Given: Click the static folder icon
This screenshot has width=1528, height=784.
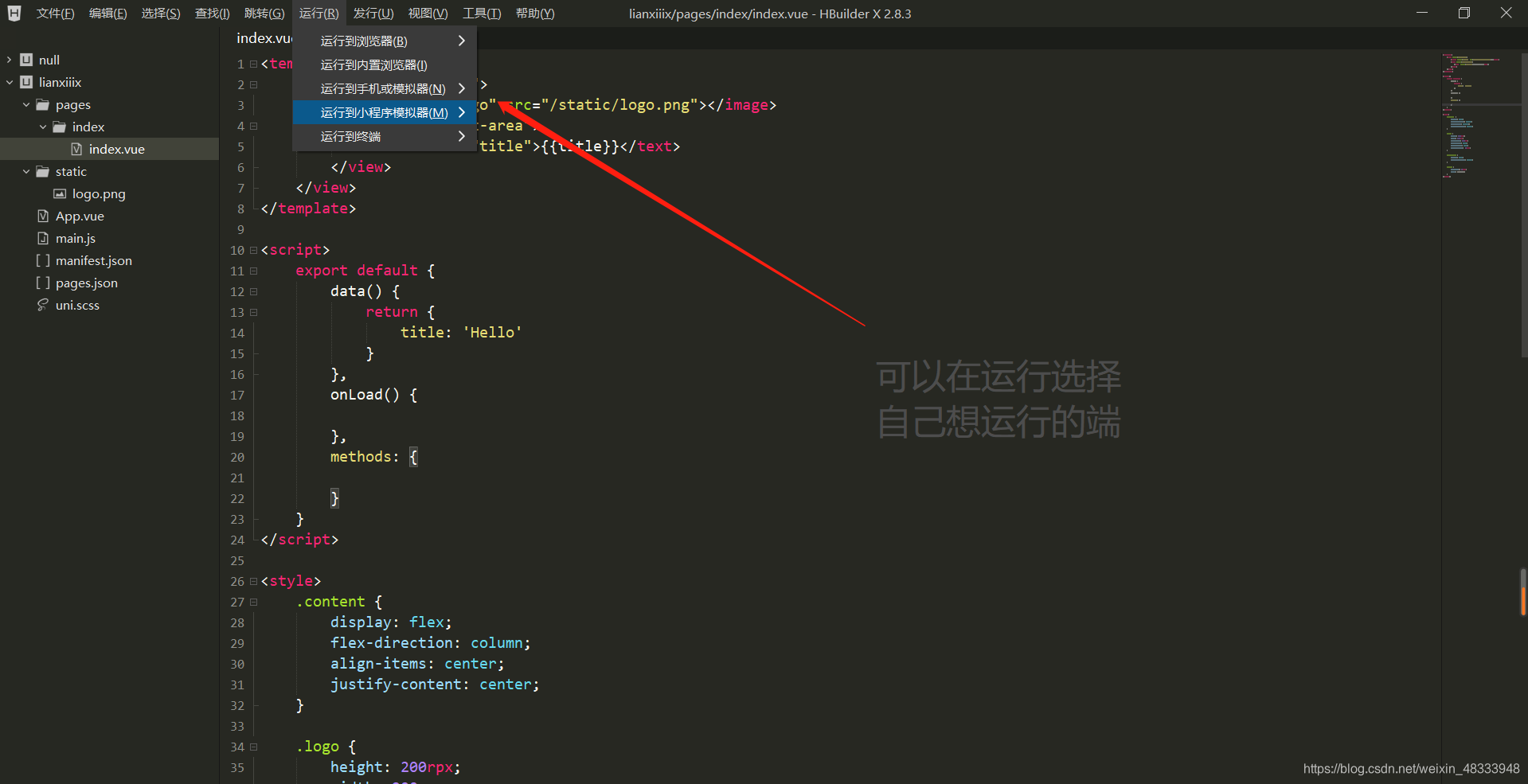Looking at the screenshot, I should pyautogui.click(x=42, y=171).
